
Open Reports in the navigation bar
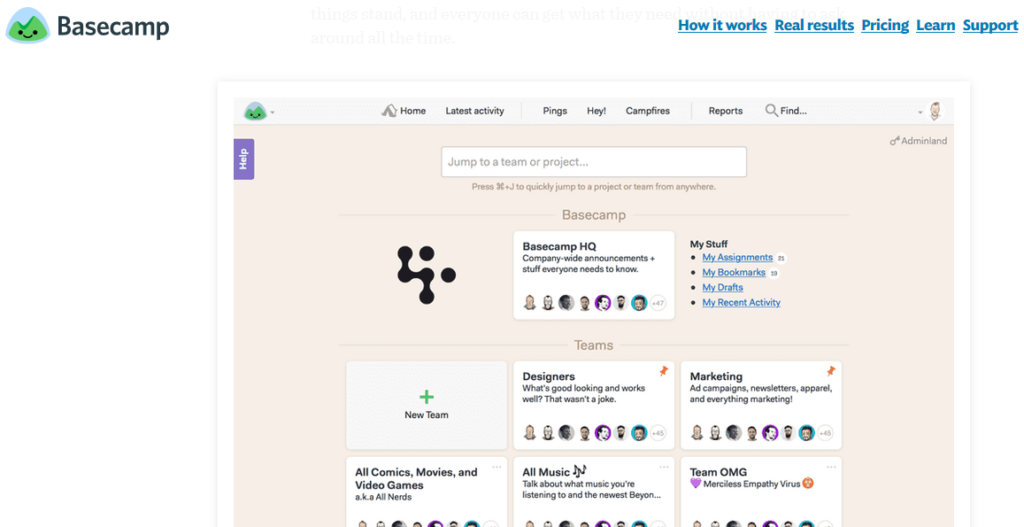[x=726, y=111]
